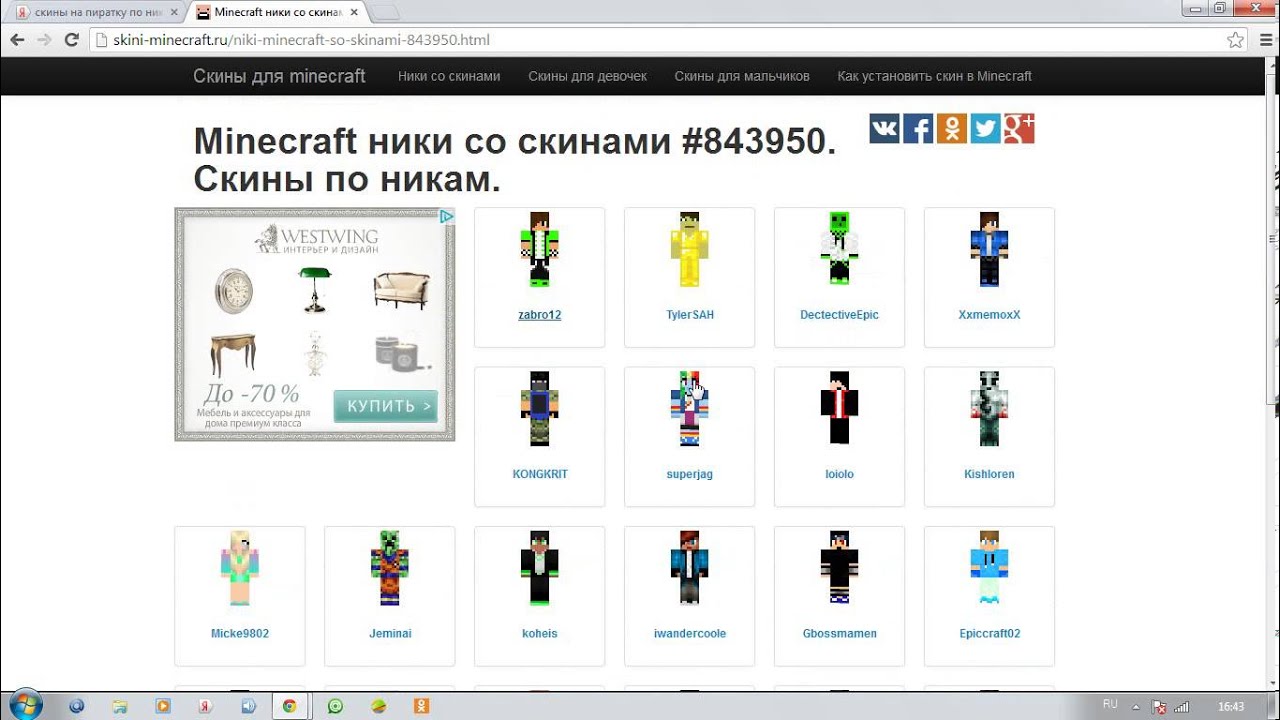
Task: Click the Kishloren skin thumbnail
Action: tap(989, 408)
